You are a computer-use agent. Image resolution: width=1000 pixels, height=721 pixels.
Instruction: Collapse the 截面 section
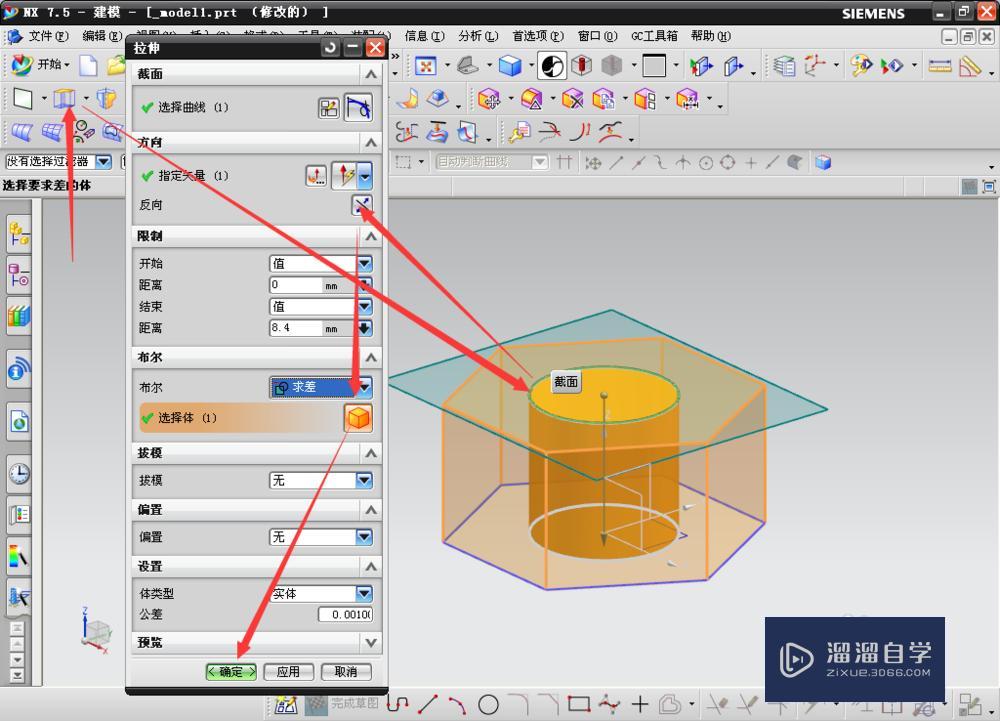pos(371,75)
